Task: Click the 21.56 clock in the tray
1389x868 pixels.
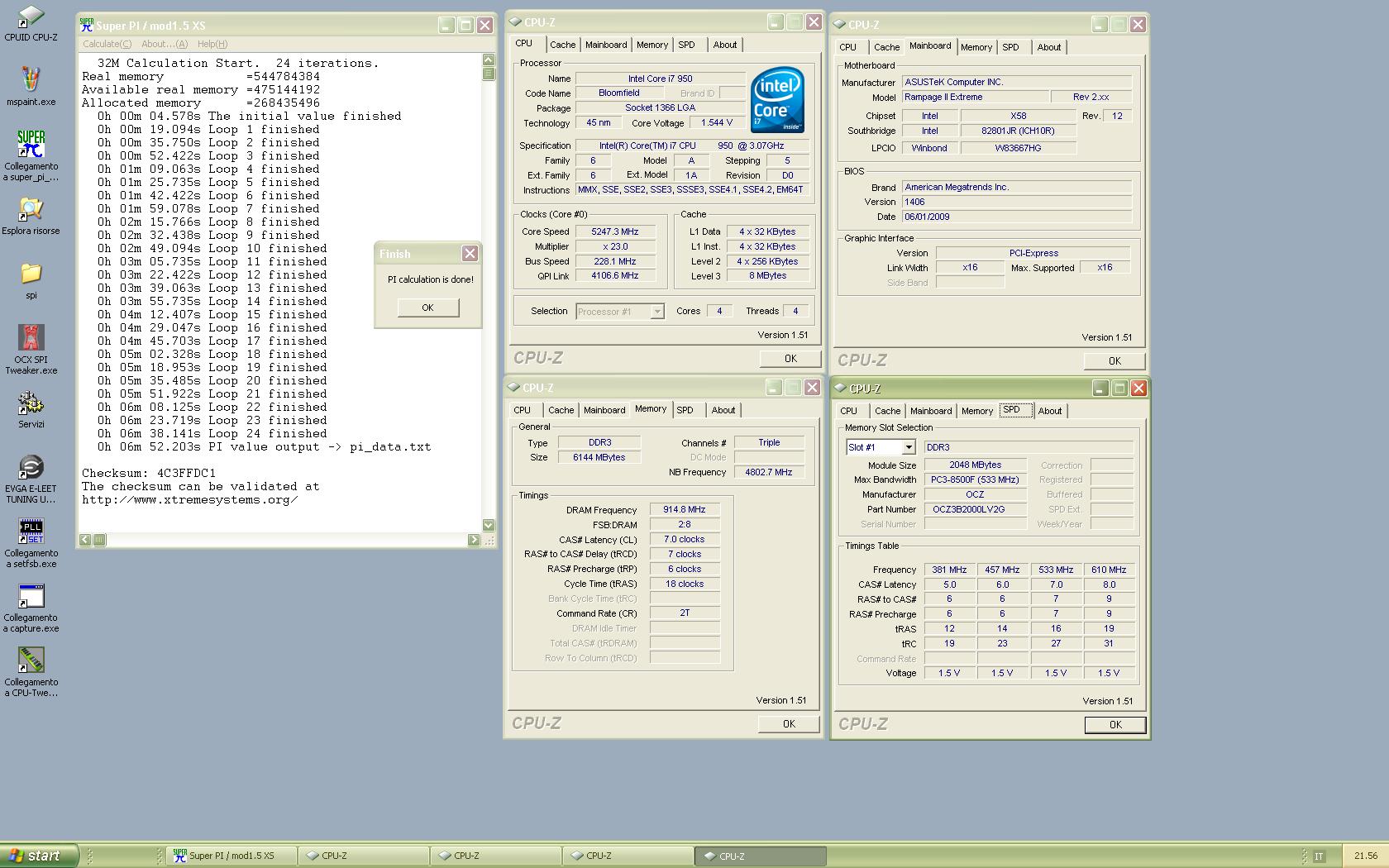Action: [x=1366, y=856]
